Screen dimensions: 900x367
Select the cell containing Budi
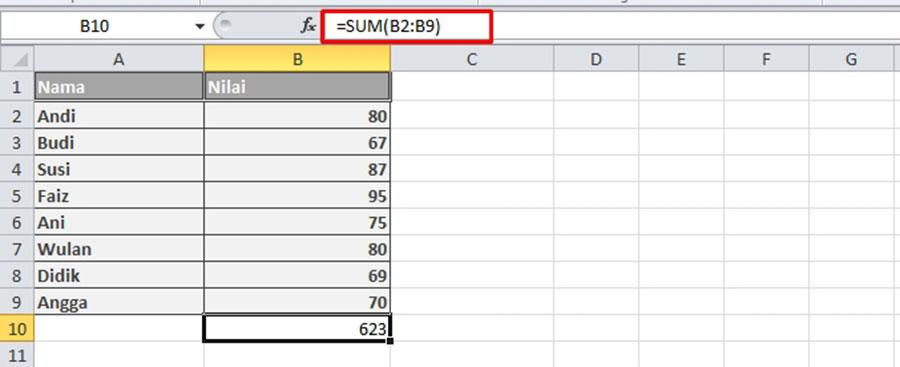[119, 143]
